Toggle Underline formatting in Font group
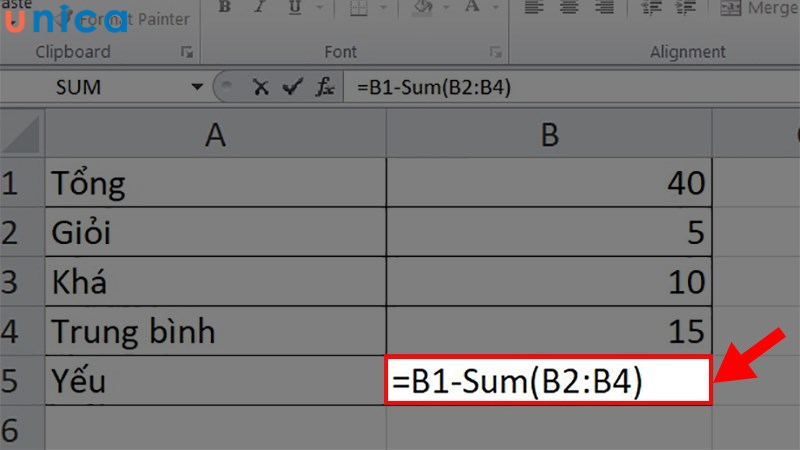Viewport: 800px width, 450px height. coord(295,7)
